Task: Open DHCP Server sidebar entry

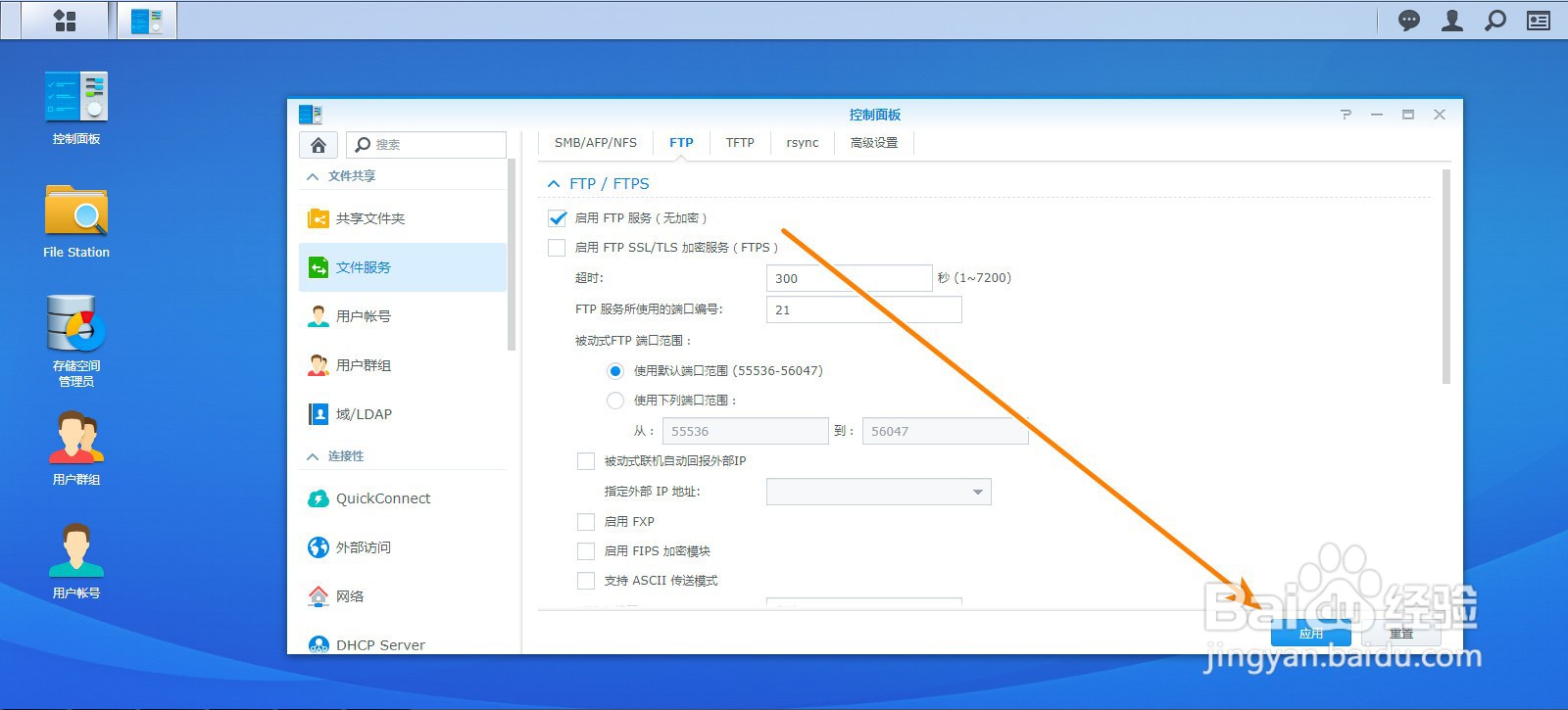Action: [403, 643]
